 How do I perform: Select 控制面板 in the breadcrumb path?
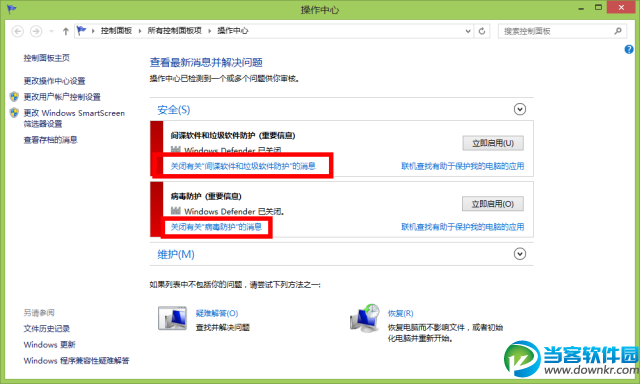tap(116, 31)
